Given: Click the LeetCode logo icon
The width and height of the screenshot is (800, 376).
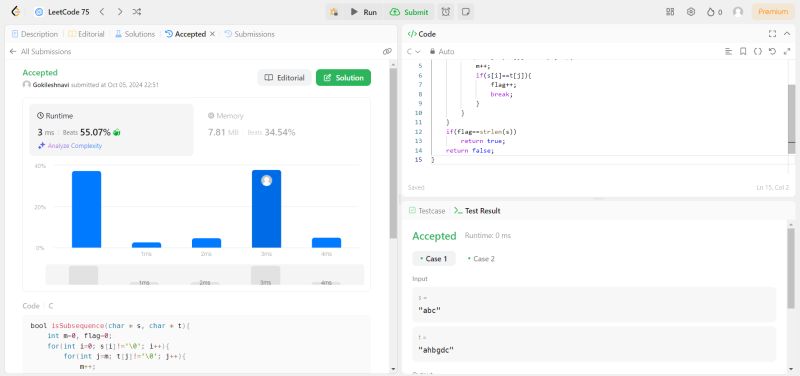Looking at the screenshot, I should pos(15,11).
